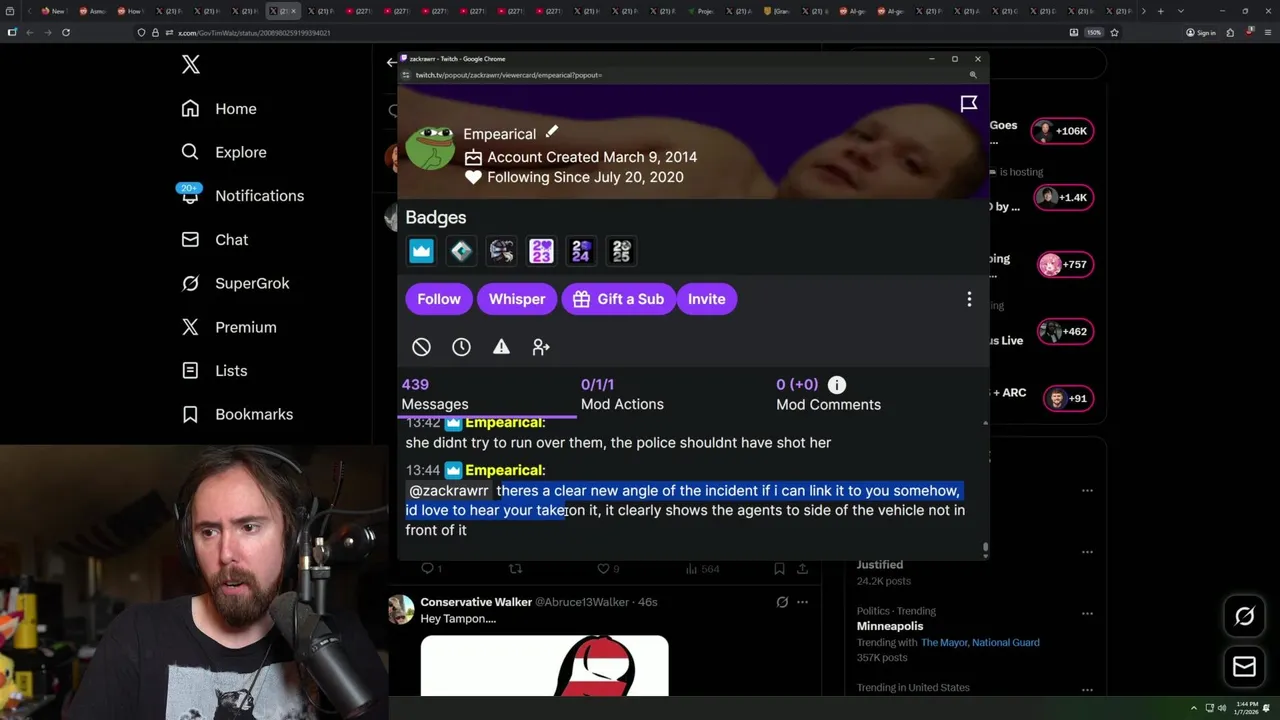Open more options on Conservative Walker post
The width and height of the screenshot is (1280, 720).
[x=802, y=602]
